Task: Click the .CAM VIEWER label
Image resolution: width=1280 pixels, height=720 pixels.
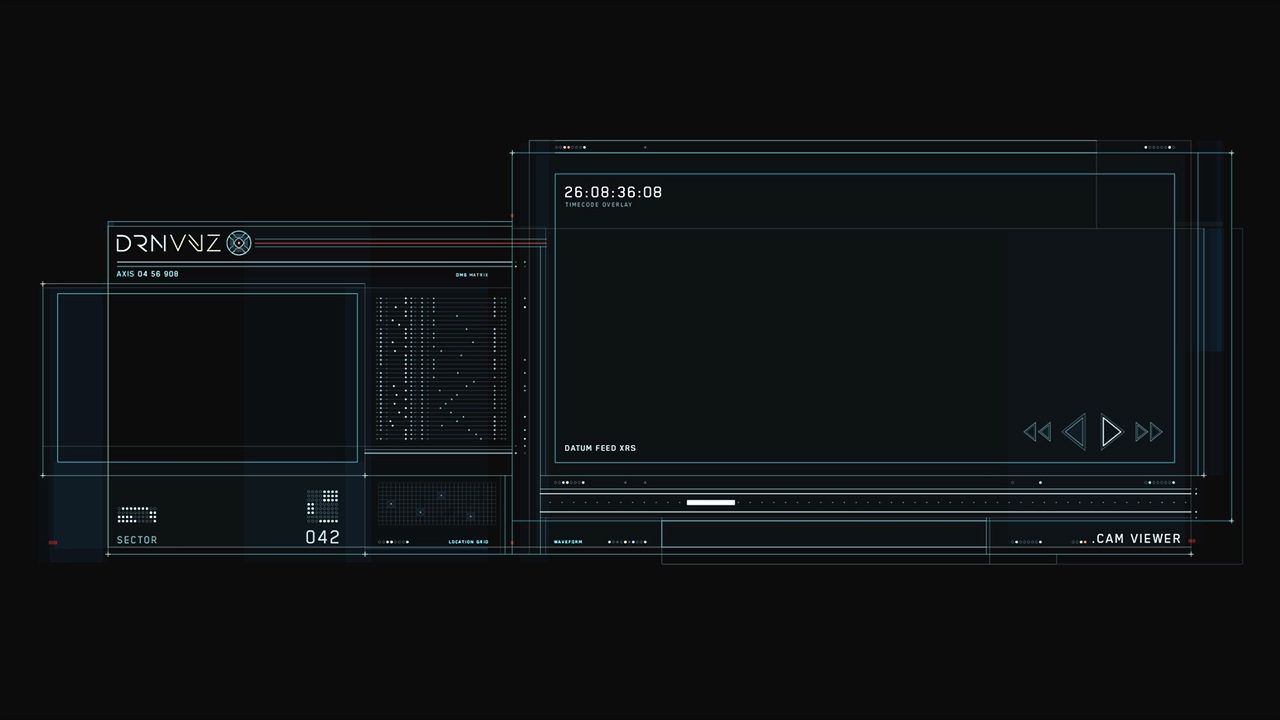Action: [x=1136, y=539]
